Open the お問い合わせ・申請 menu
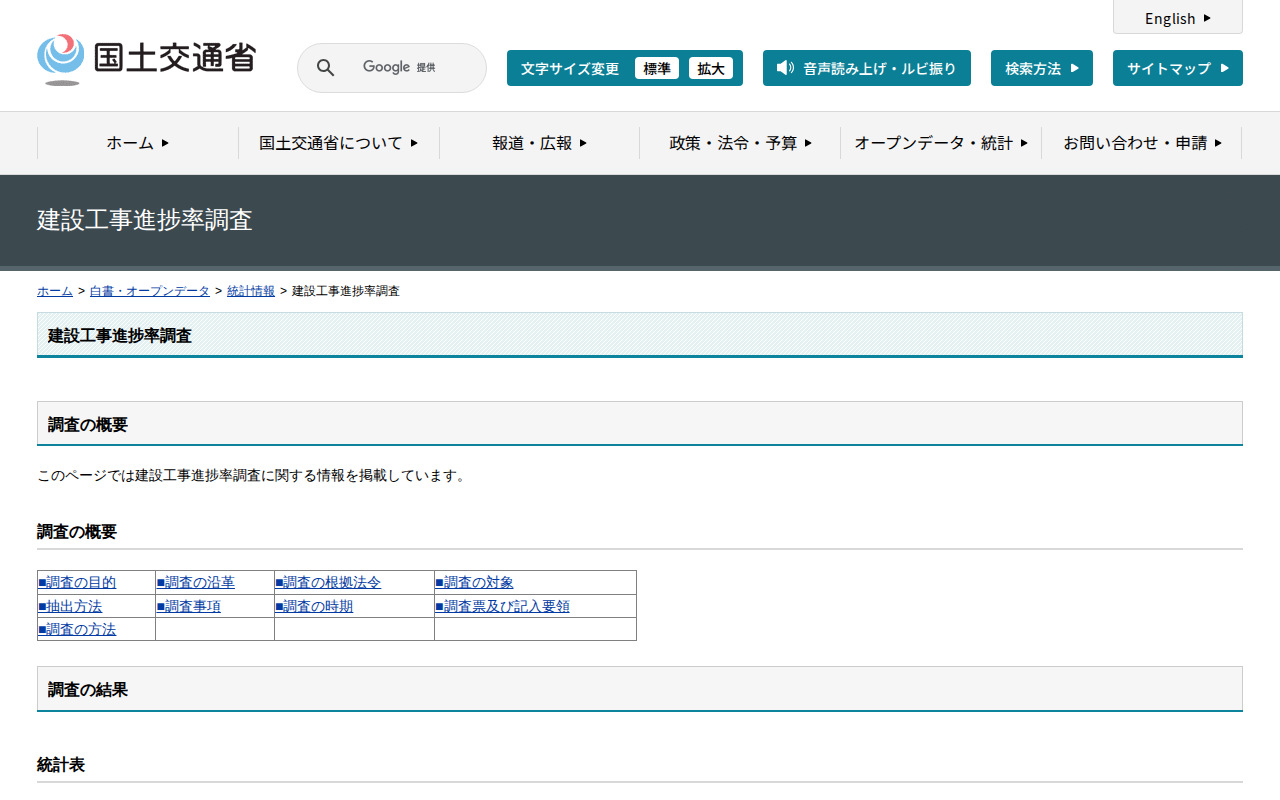1280x800 pixels. pyautogui.click(x=1141, y=143)
